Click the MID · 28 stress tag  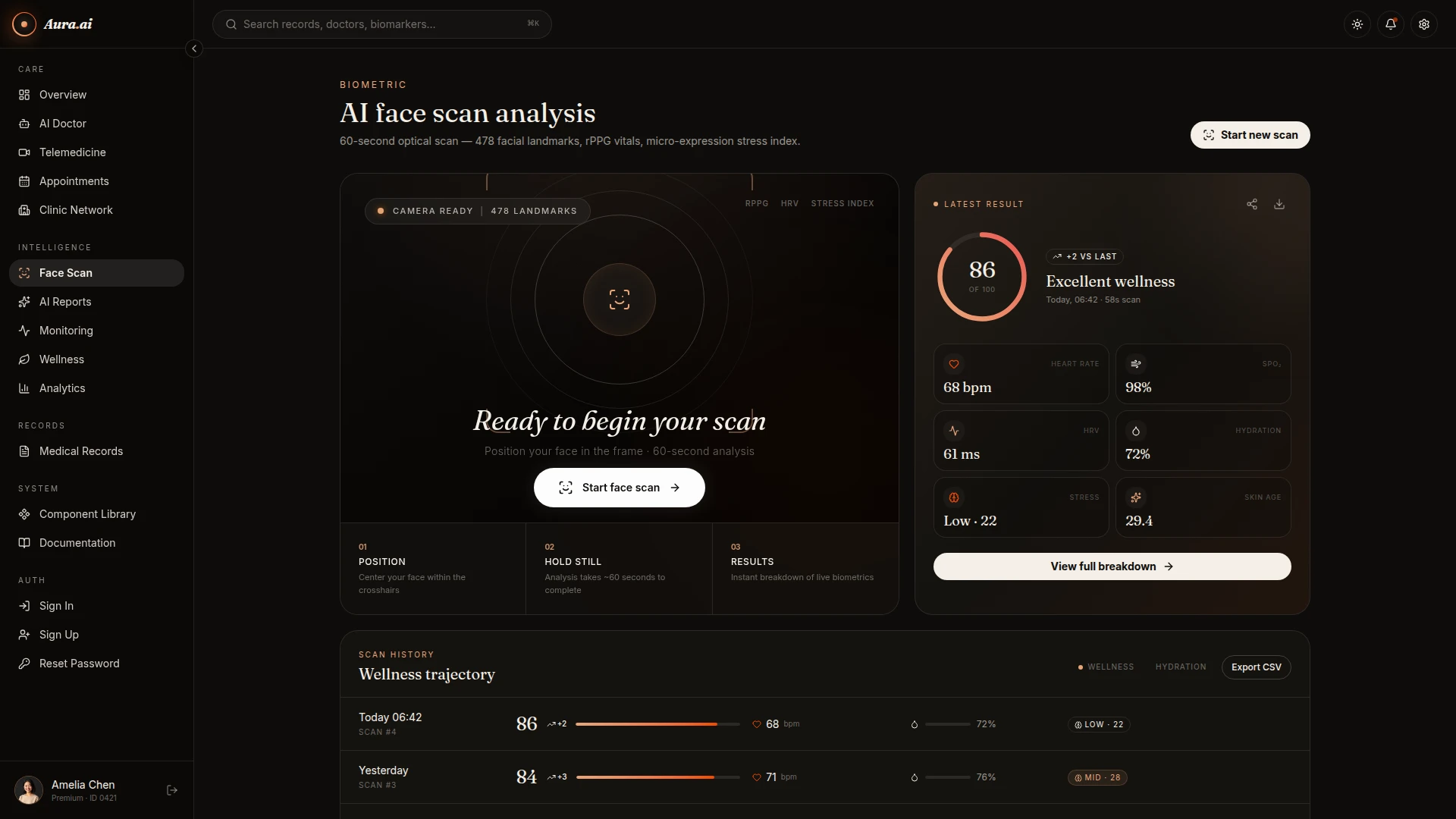coord(1097,777)
